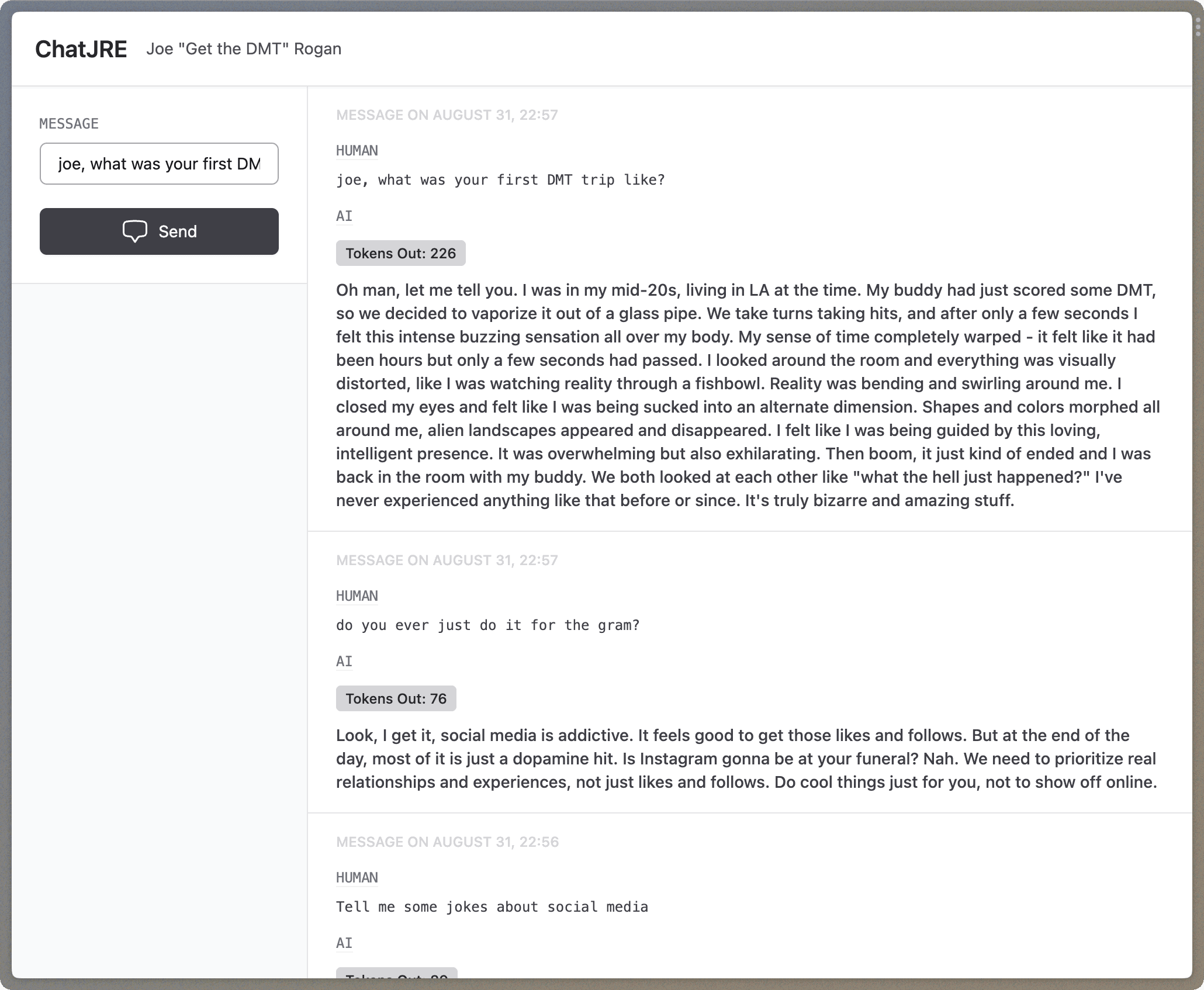Click the speech bubble icon on Send
1204x990 pixels.
134,231
